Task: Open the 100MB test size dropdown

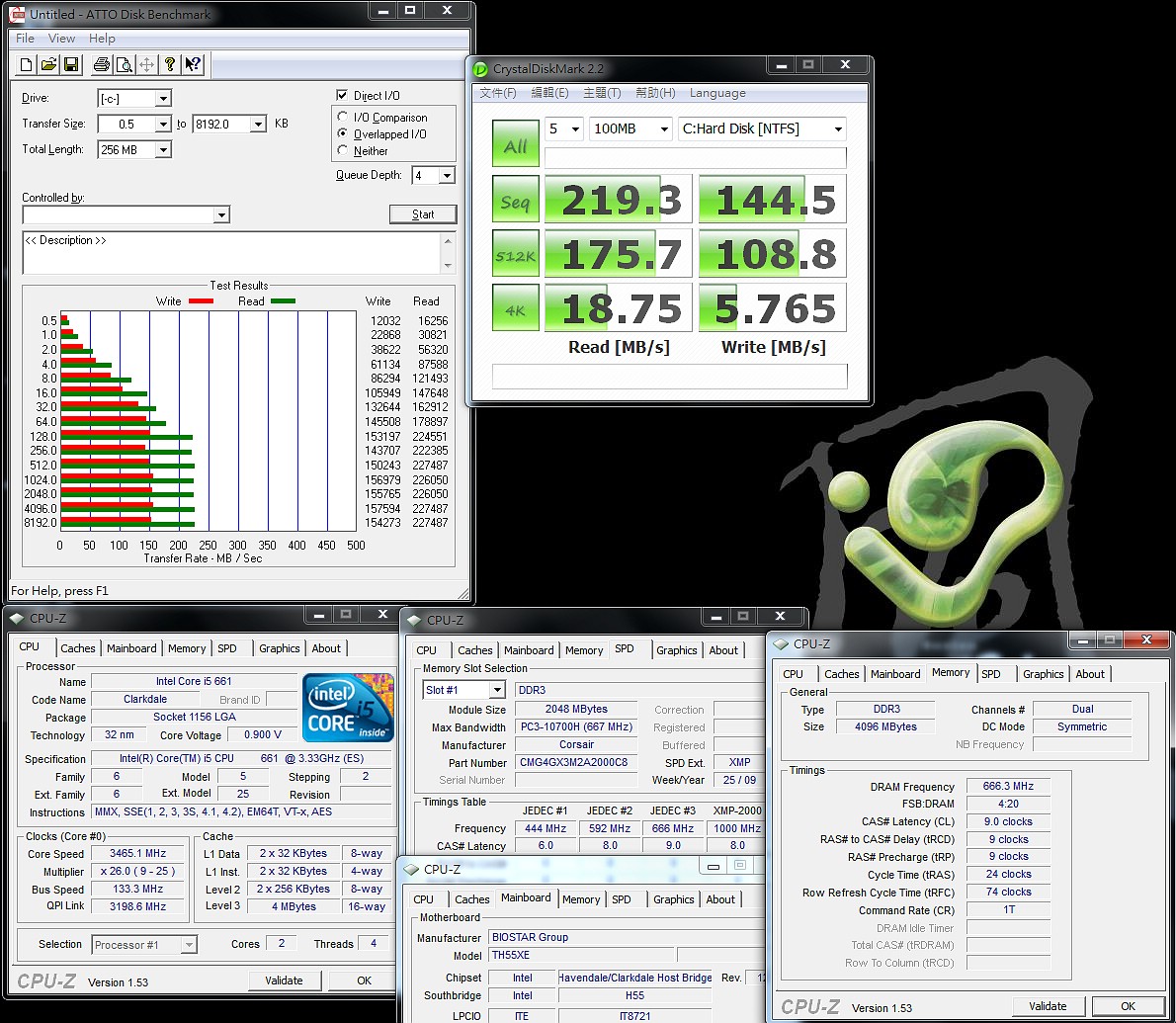Action: [x=664, y=129]
